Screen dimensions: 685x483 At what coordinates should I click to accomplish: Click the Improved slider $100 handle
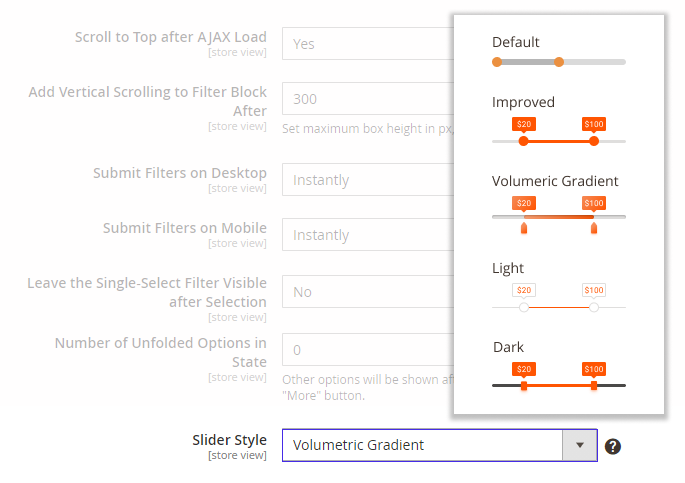click(594, 141)
